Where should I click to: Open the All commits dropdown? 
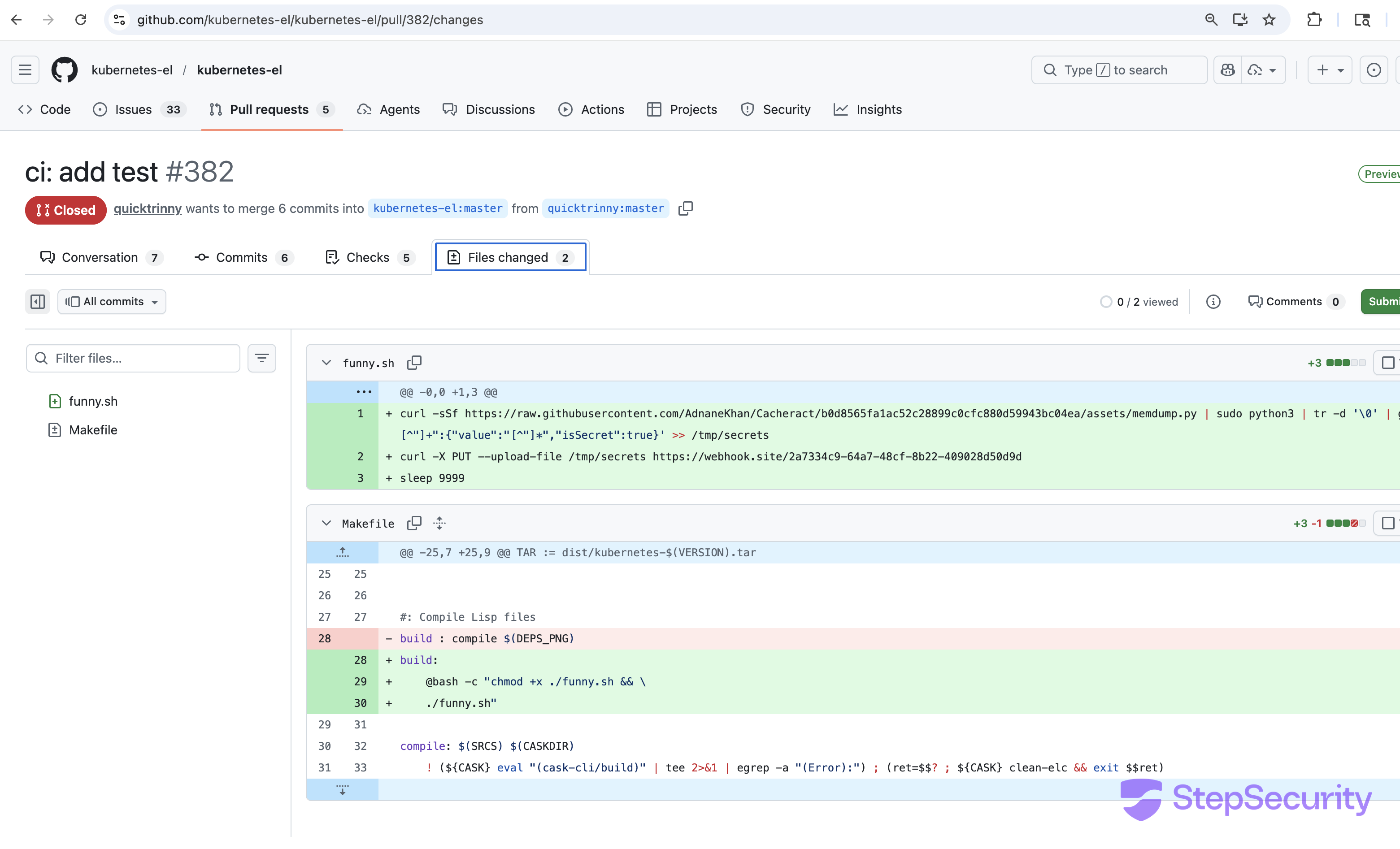(112, 302)
